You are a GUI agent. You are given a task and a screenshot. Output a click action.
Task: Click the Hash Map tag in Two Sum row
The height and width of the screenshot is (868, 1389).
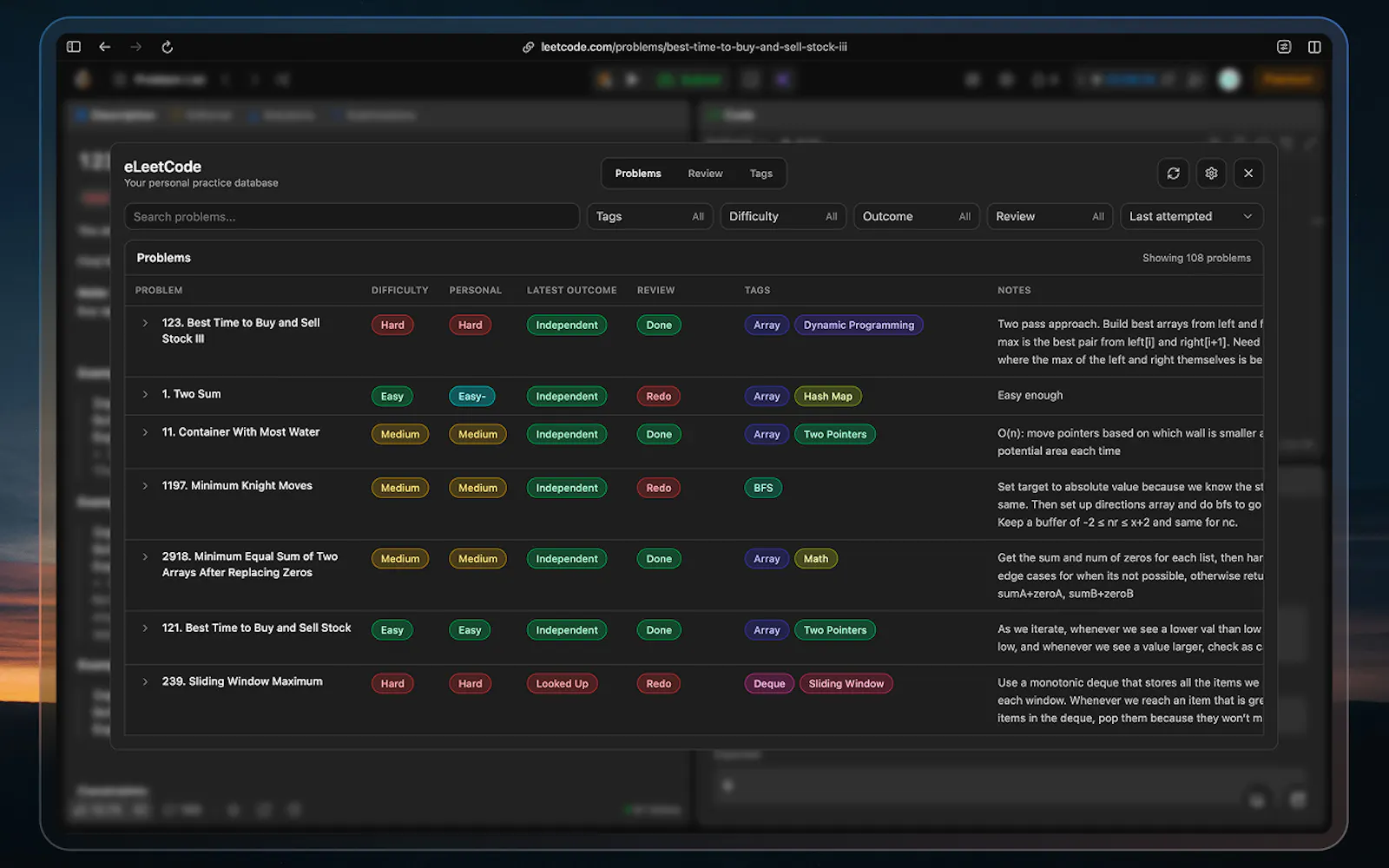(x=827, y=396)
